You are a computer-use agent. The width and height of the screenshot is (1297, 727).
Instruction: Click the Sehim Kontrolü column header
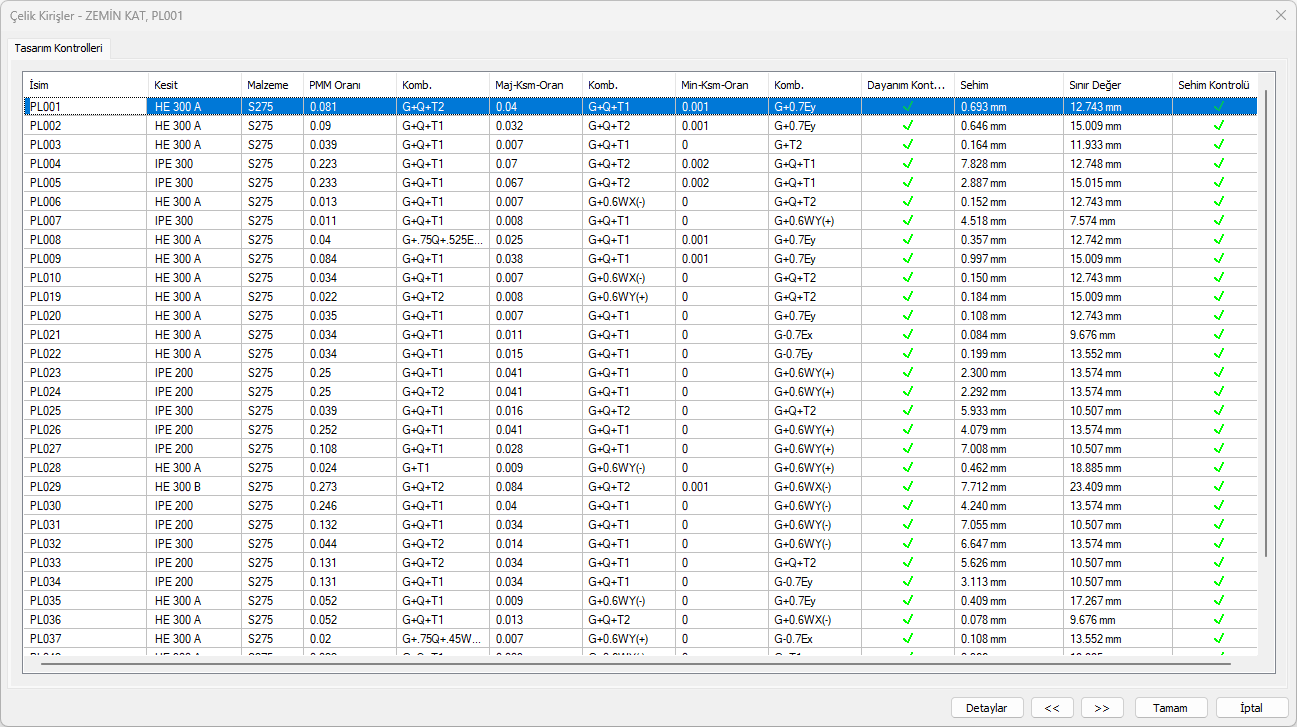tap(1215, 85)
